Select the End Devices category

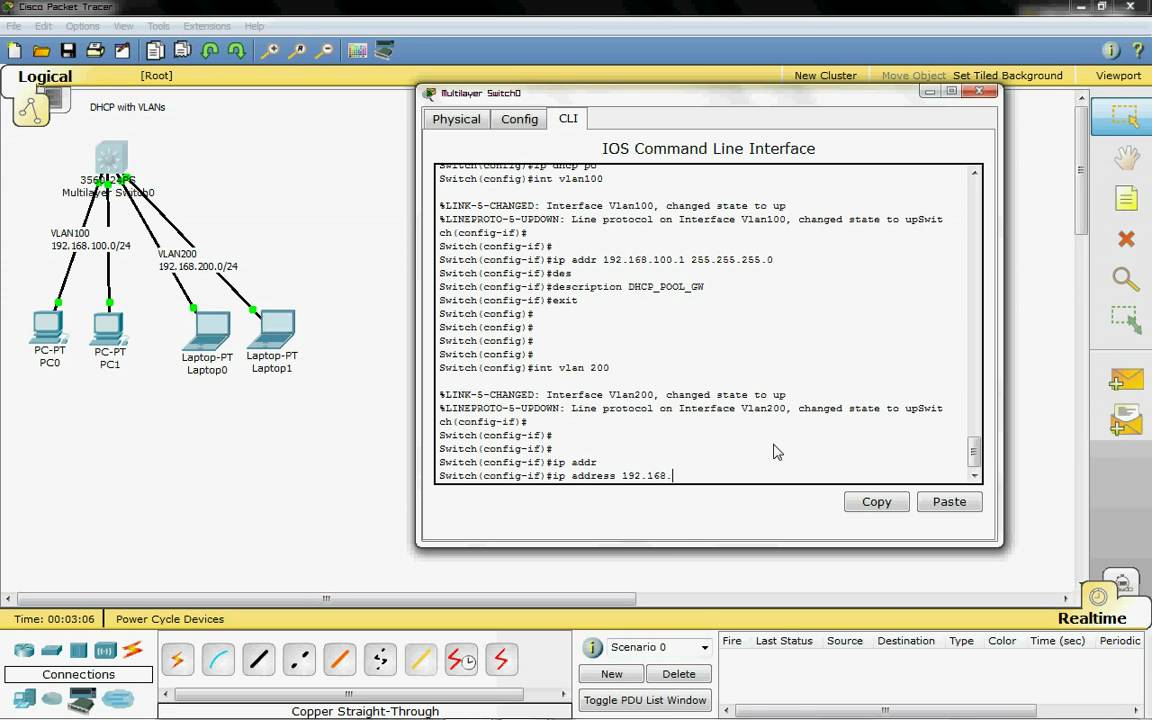point(24,698)
